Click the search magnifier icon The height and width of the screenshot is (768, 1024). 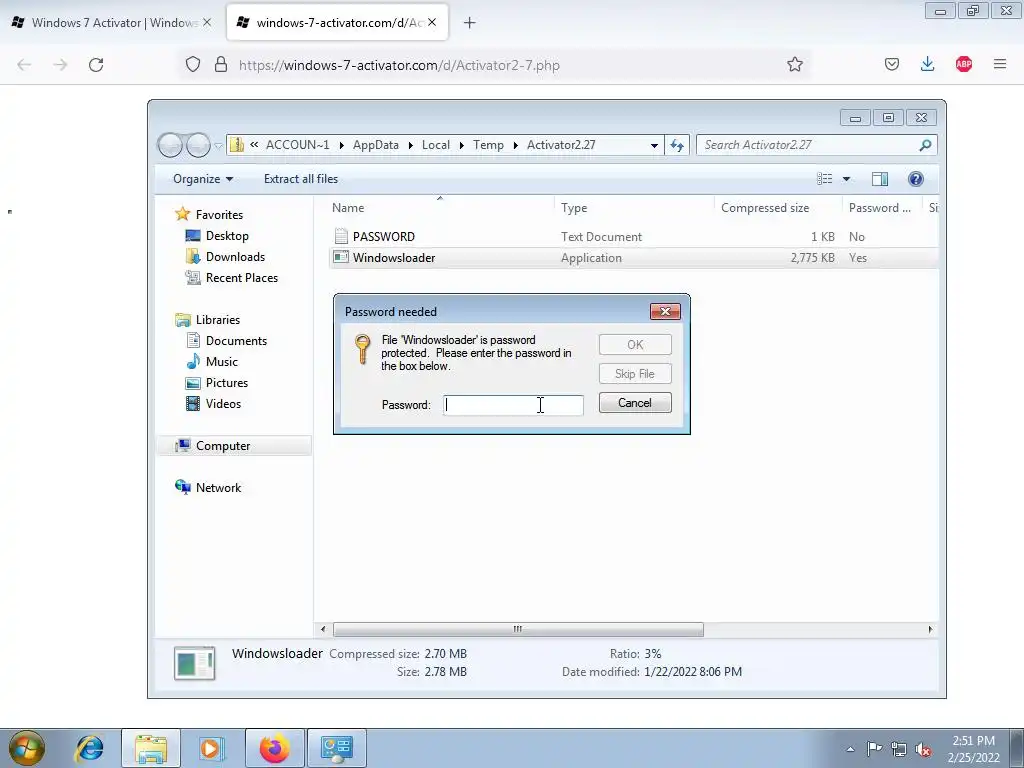925,145
